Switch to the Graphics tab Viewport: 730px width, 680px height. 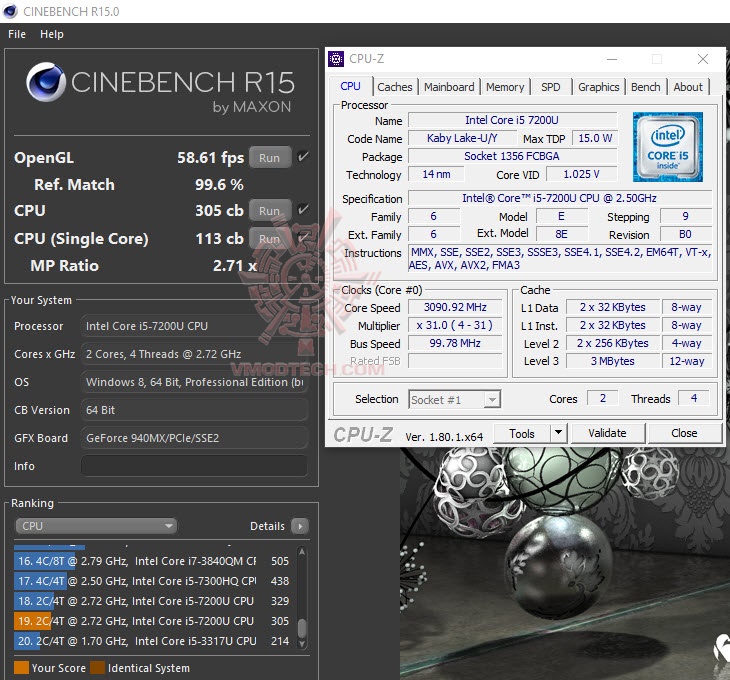click(599, 87)
